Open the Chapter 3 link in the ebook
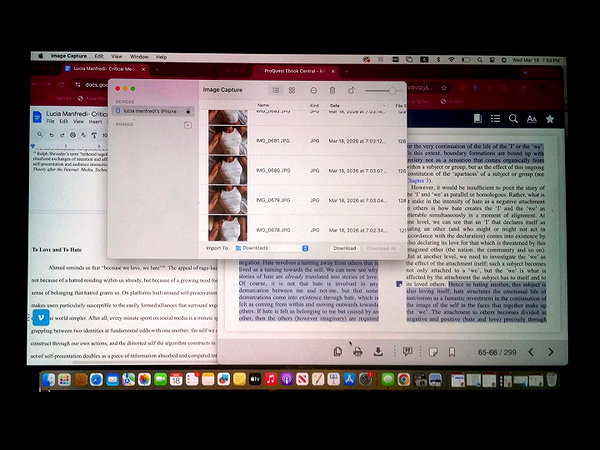Image resolution: width=600 pixels, height=450 pixels. (417, 181)
